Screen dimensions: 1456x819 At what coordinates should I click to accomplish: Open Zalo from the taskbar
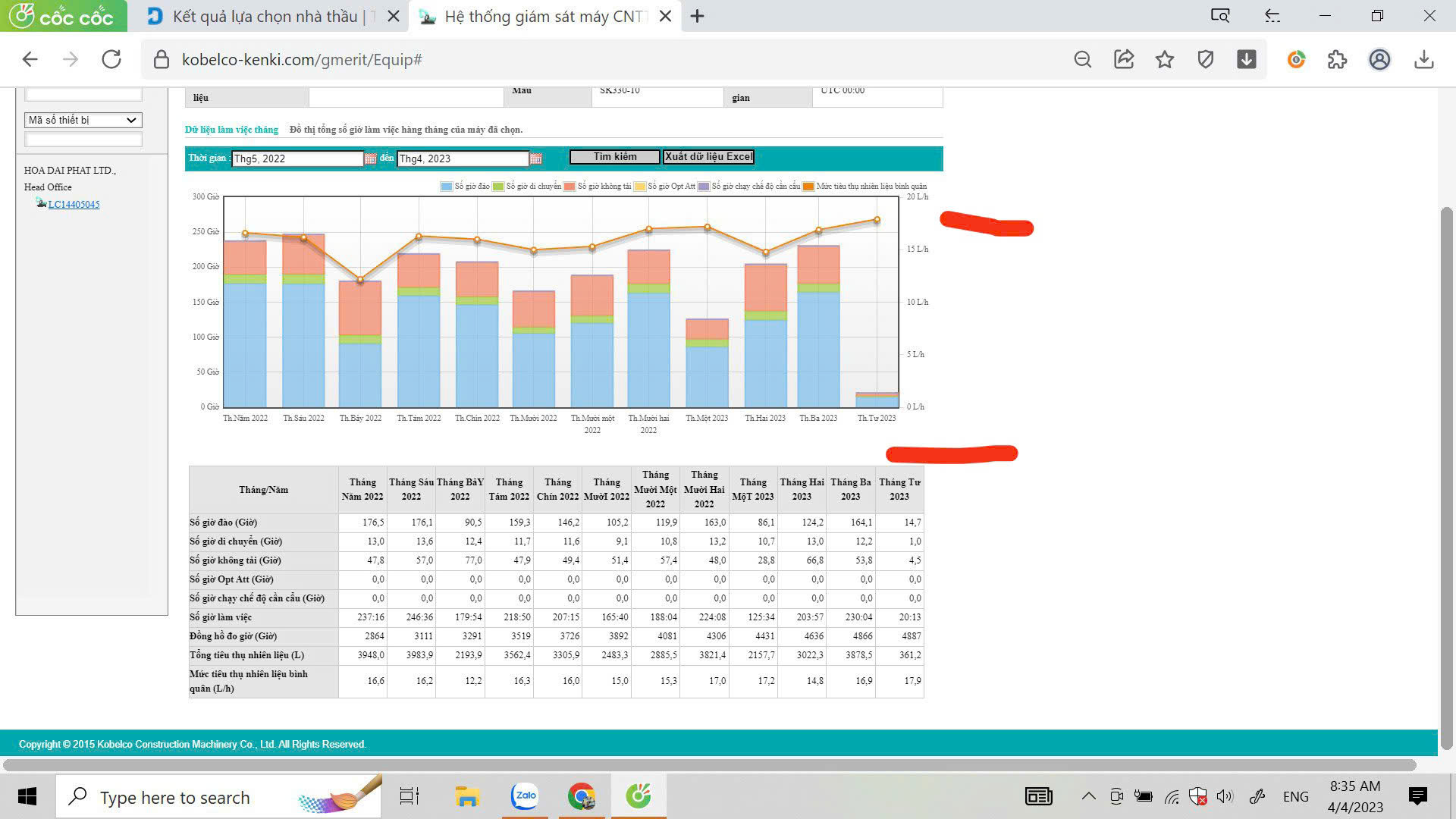click(525, 796)
